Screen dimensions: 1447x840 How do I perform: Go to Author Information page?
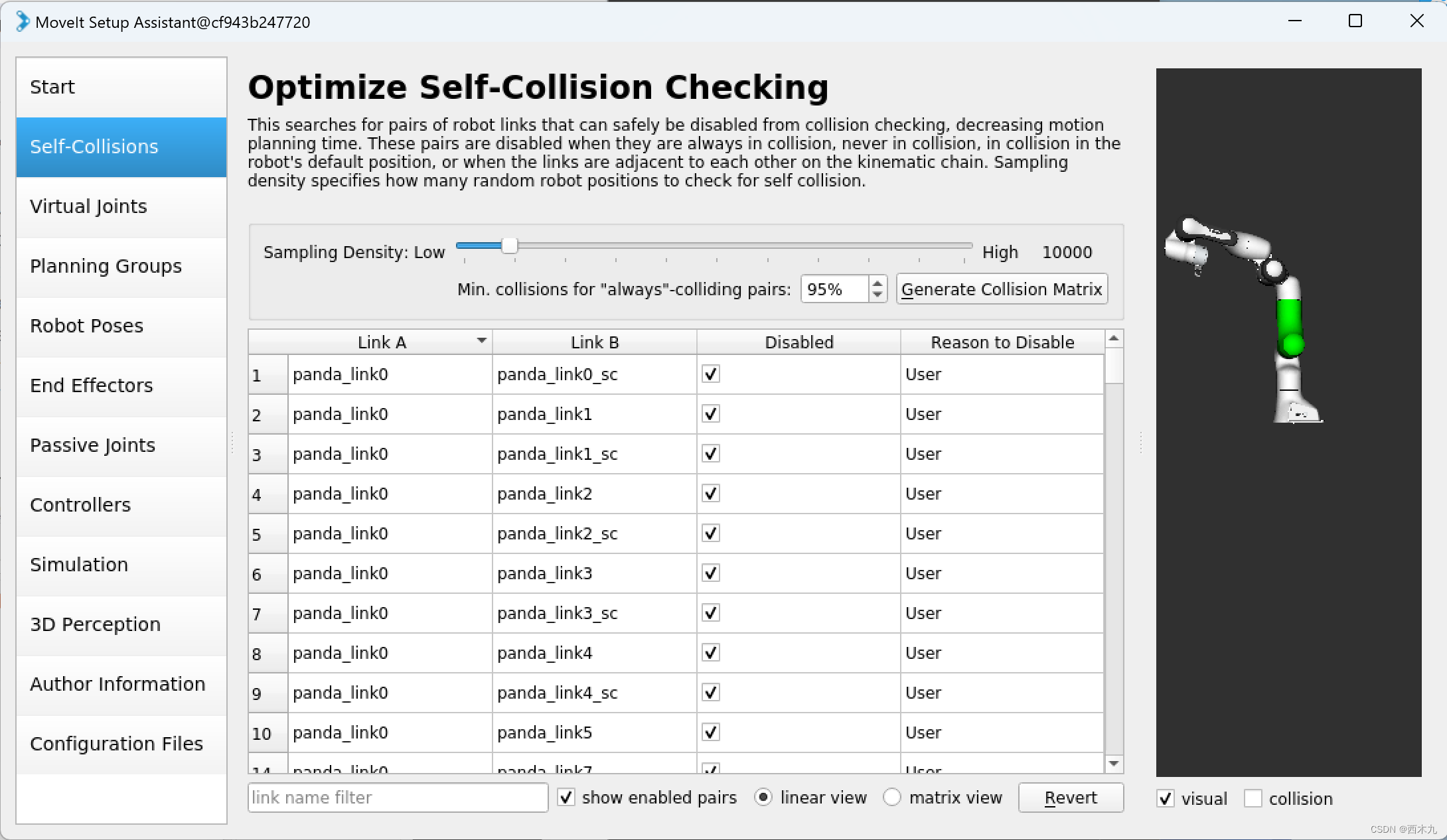point(121,685)
